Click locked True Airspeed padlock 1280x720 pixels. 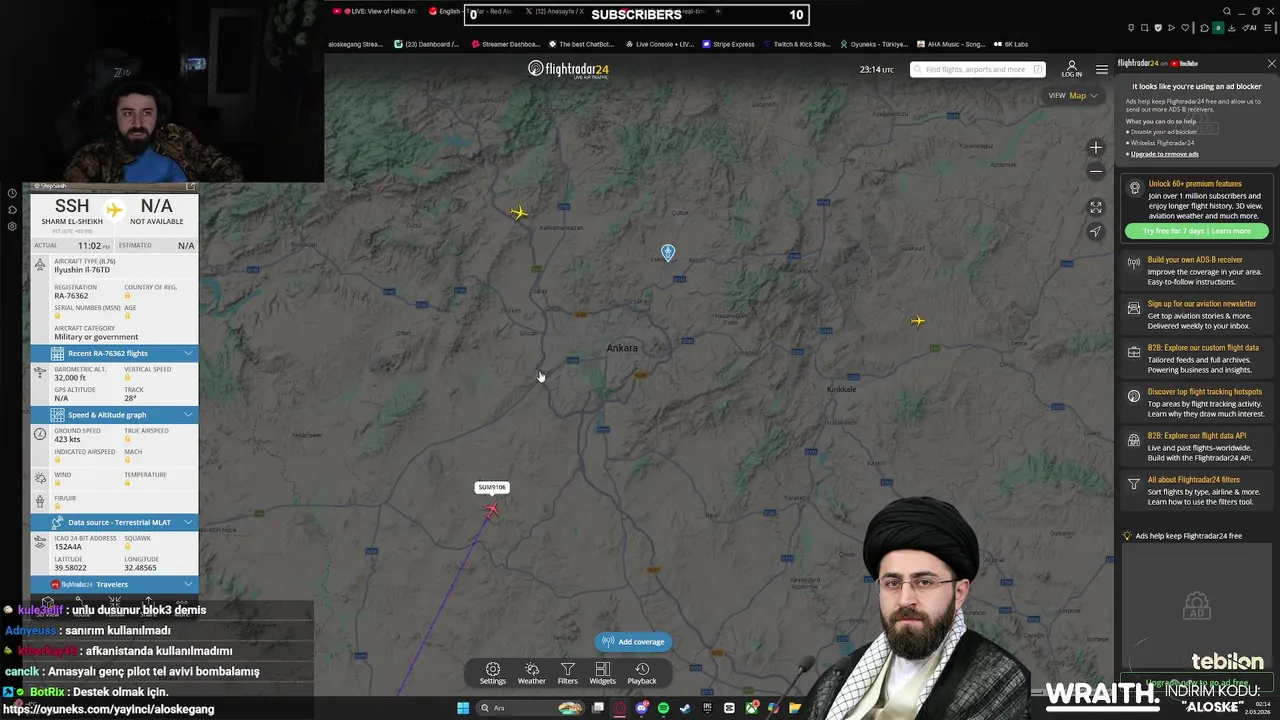point(127,439)
